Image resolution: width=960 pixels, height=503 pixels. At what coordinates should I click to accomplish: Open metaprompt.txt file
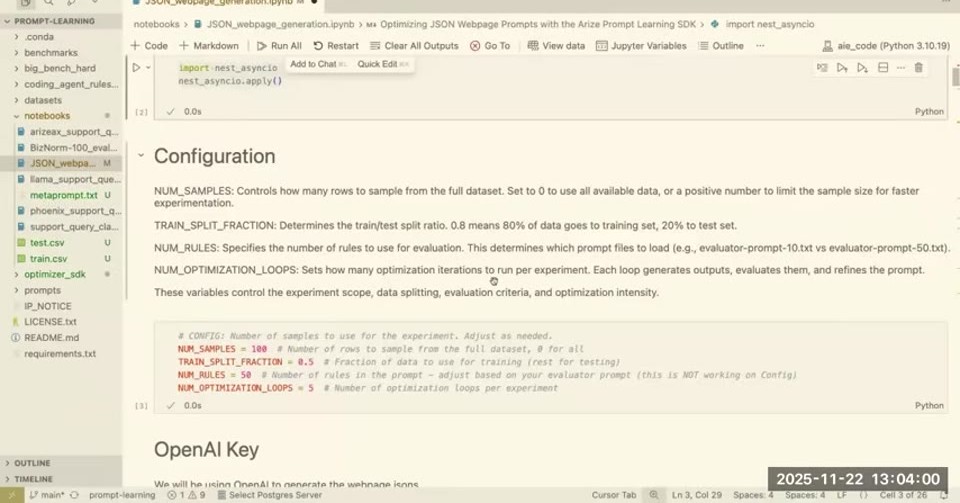(64, 195)
